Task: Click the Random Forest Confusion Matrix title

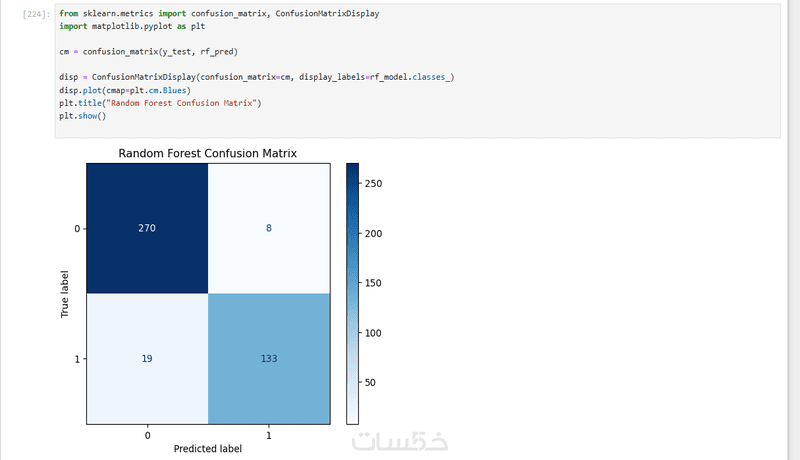Action: tap(207, 154)
